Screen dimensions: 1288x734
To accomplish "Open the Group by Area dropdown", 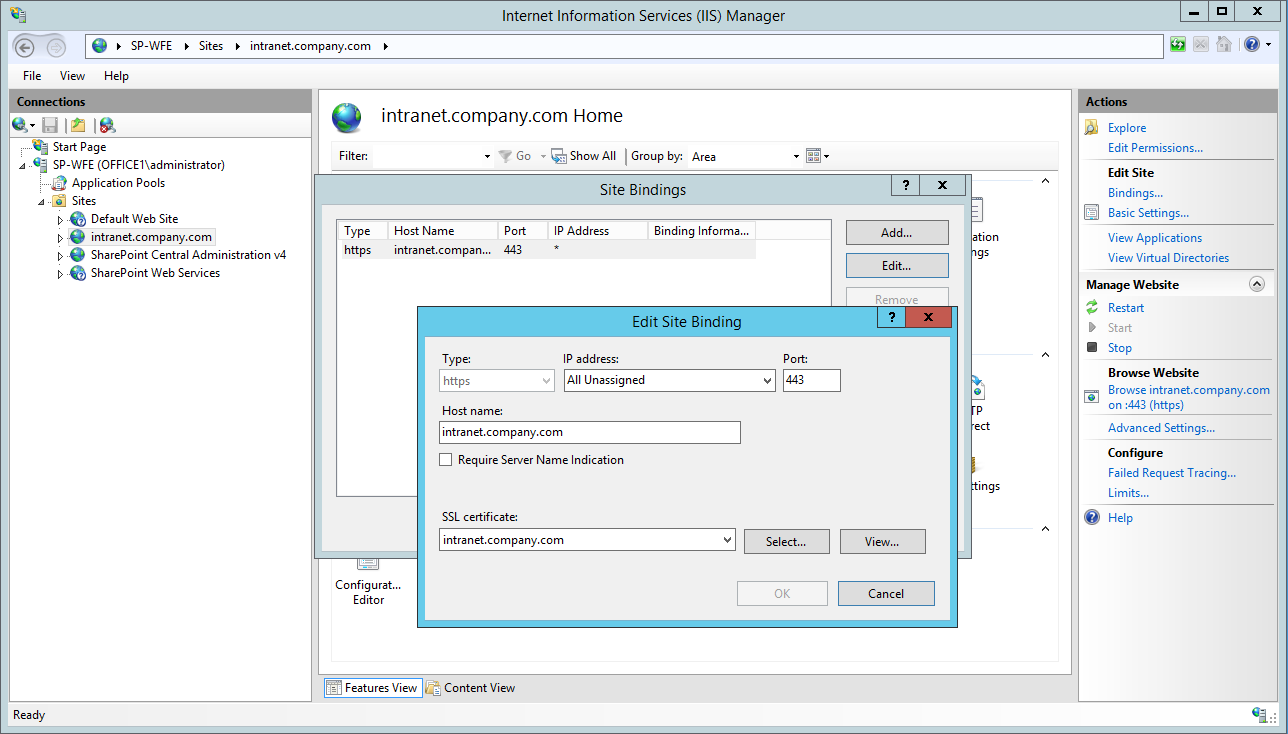I will point(796,156).
